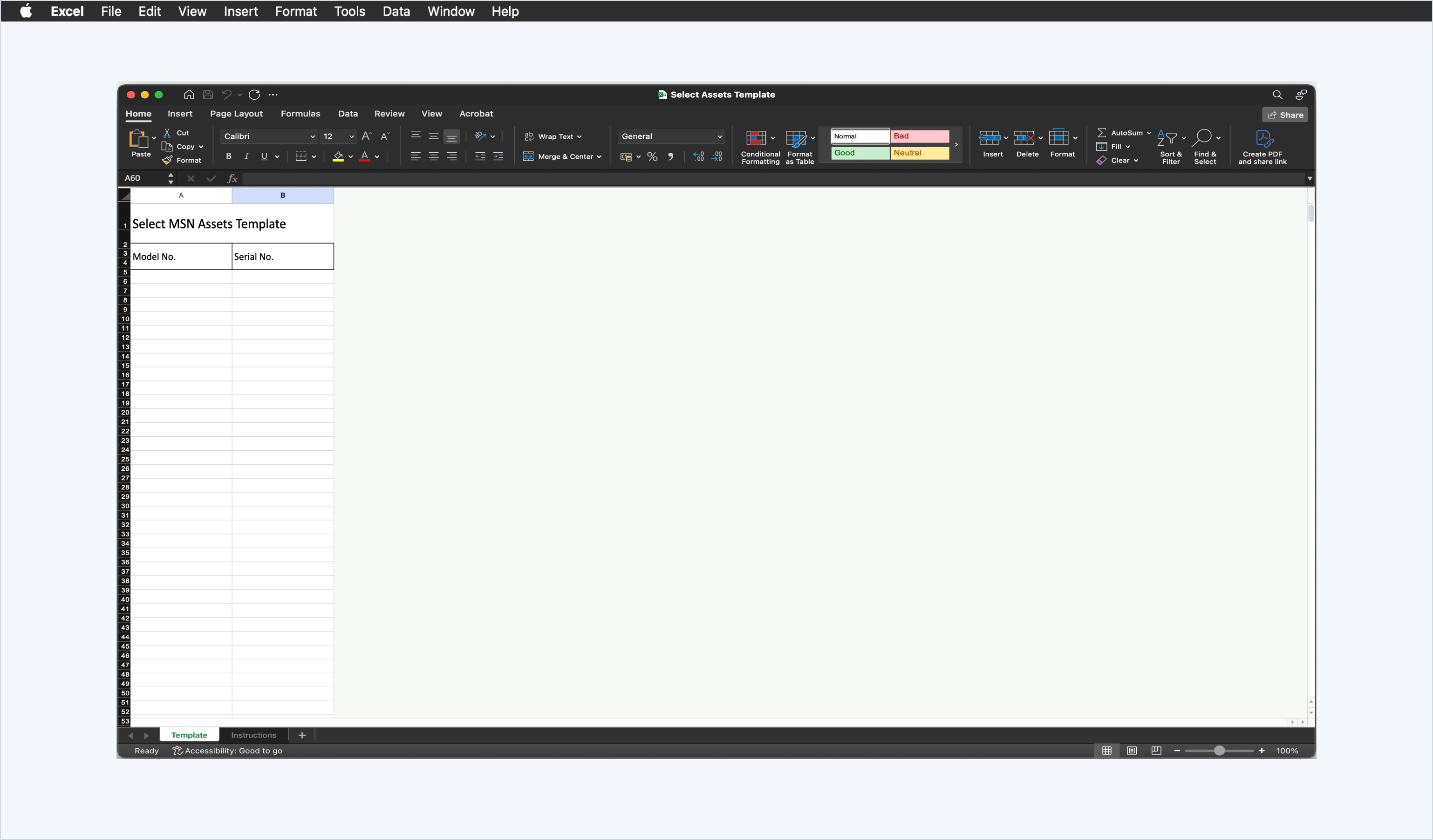Click the percent style icon

point(652,157)
